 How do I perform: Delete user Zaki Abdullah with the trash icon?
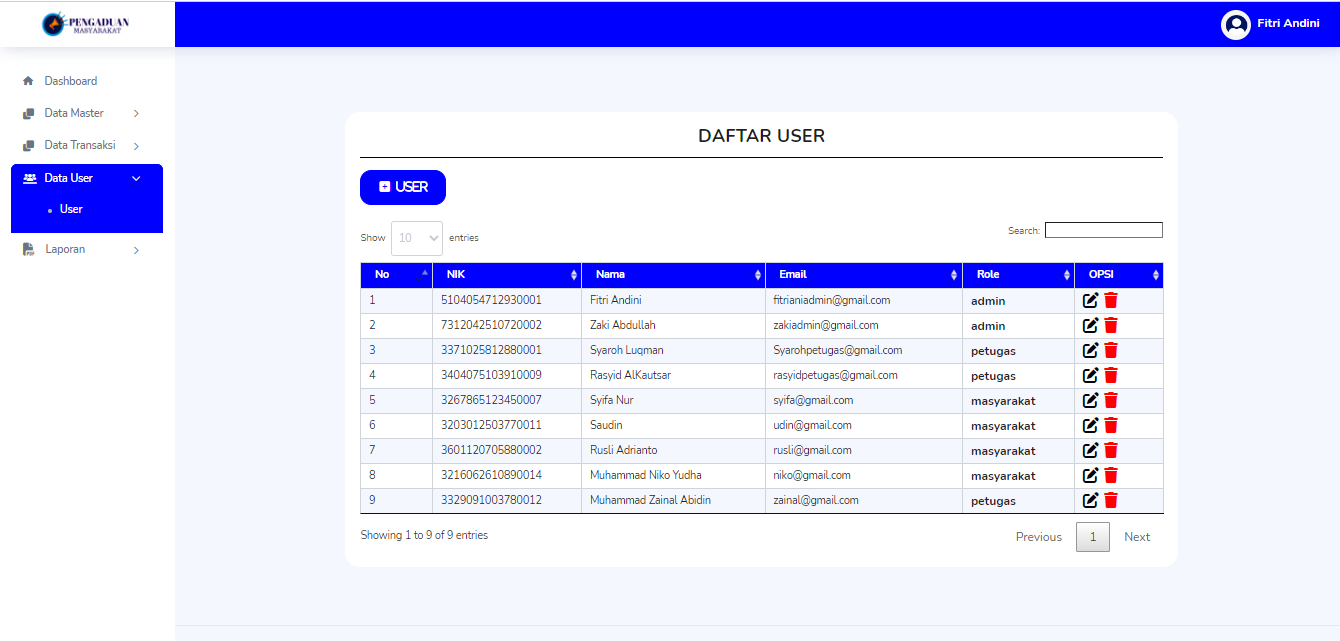coord(1111,325)
